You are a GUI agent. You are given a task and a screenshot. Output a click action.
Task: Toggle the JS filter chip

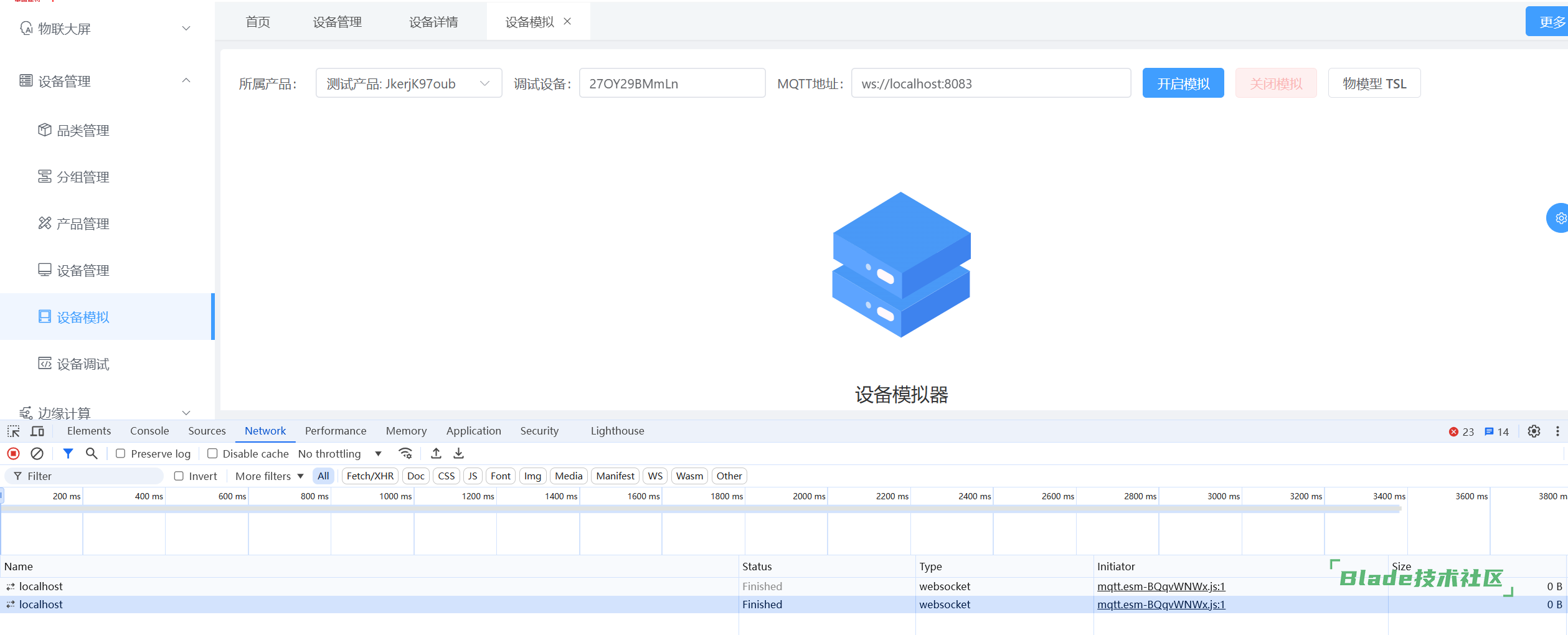473,476
